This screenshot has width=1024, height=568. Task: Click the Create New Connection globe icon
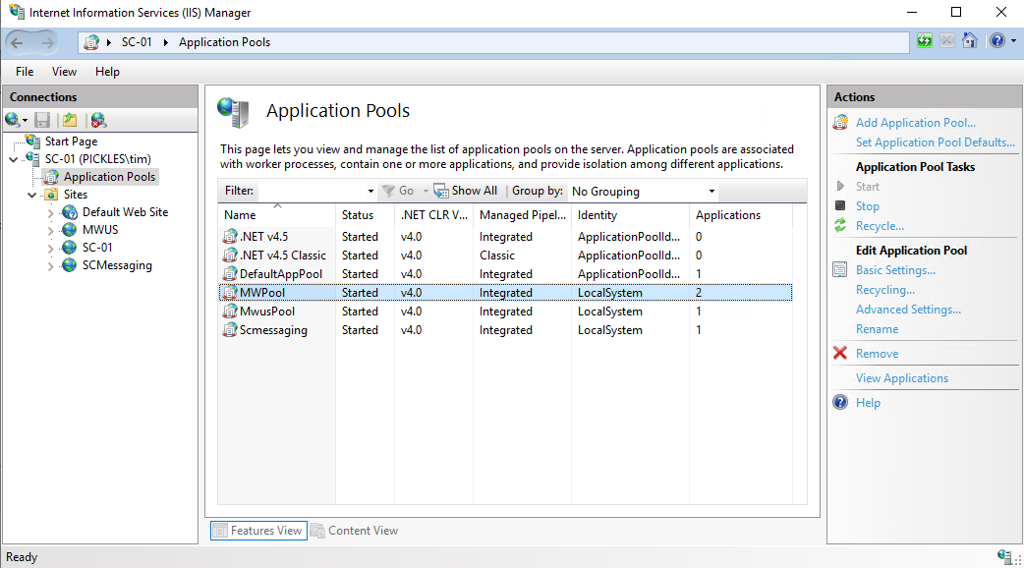coord(12,120)
